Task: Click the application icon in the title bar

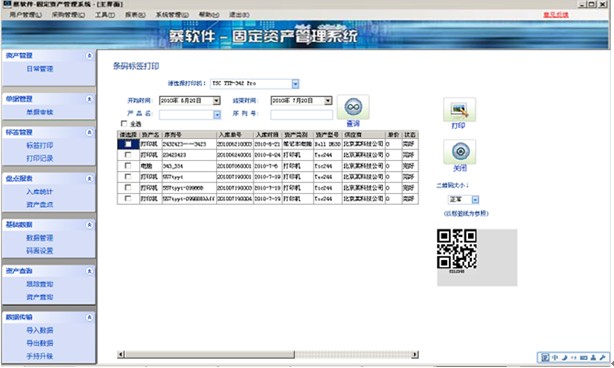Action: (x=7, y=4)
